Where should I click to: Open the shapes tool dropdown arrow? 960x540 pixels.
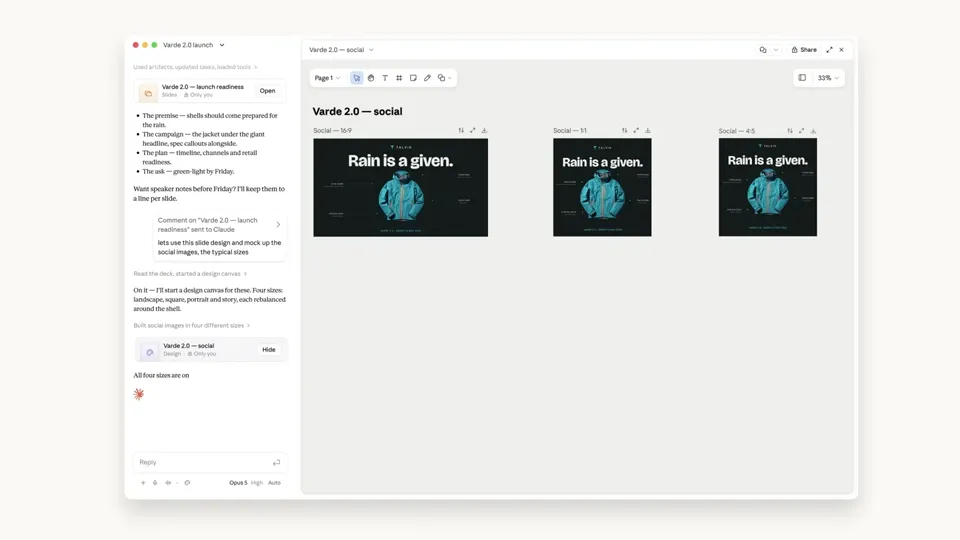pyautogui.click(x=450, y=78)
